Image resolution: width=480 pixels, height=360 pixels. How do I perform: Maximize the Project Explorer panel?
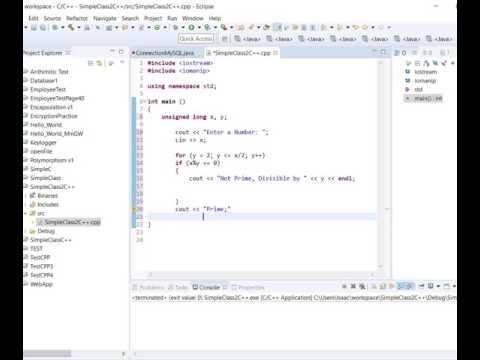pyautogui.click(x=121, y=52)
